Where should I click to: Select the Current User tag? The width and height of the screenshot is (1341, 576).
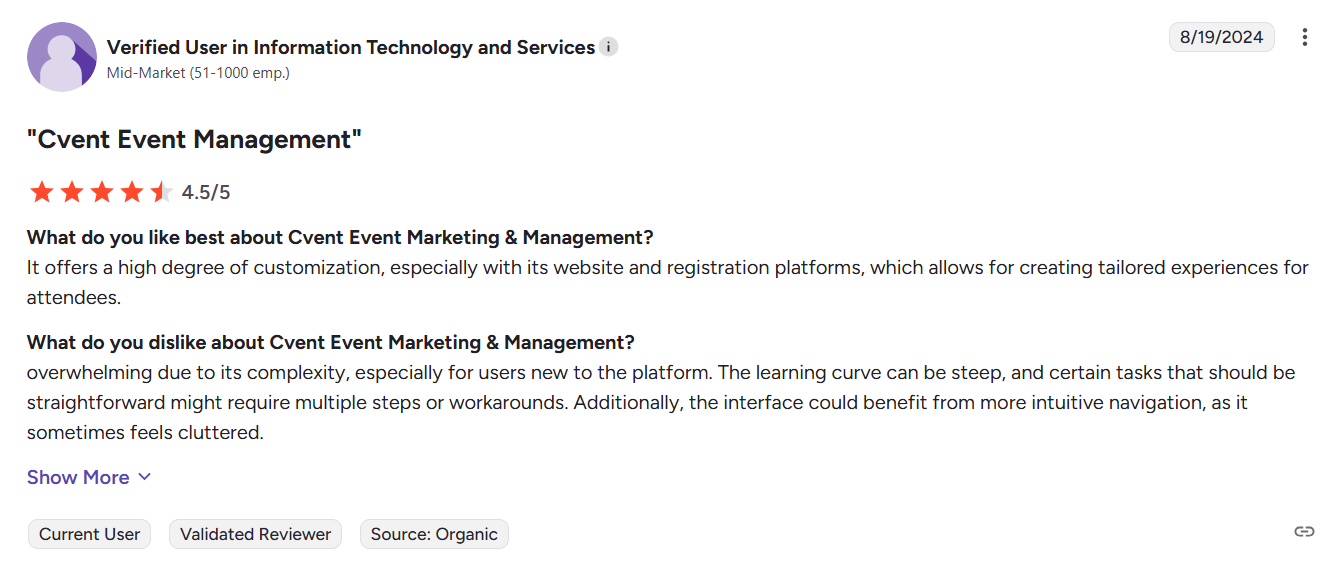(89, 534)
